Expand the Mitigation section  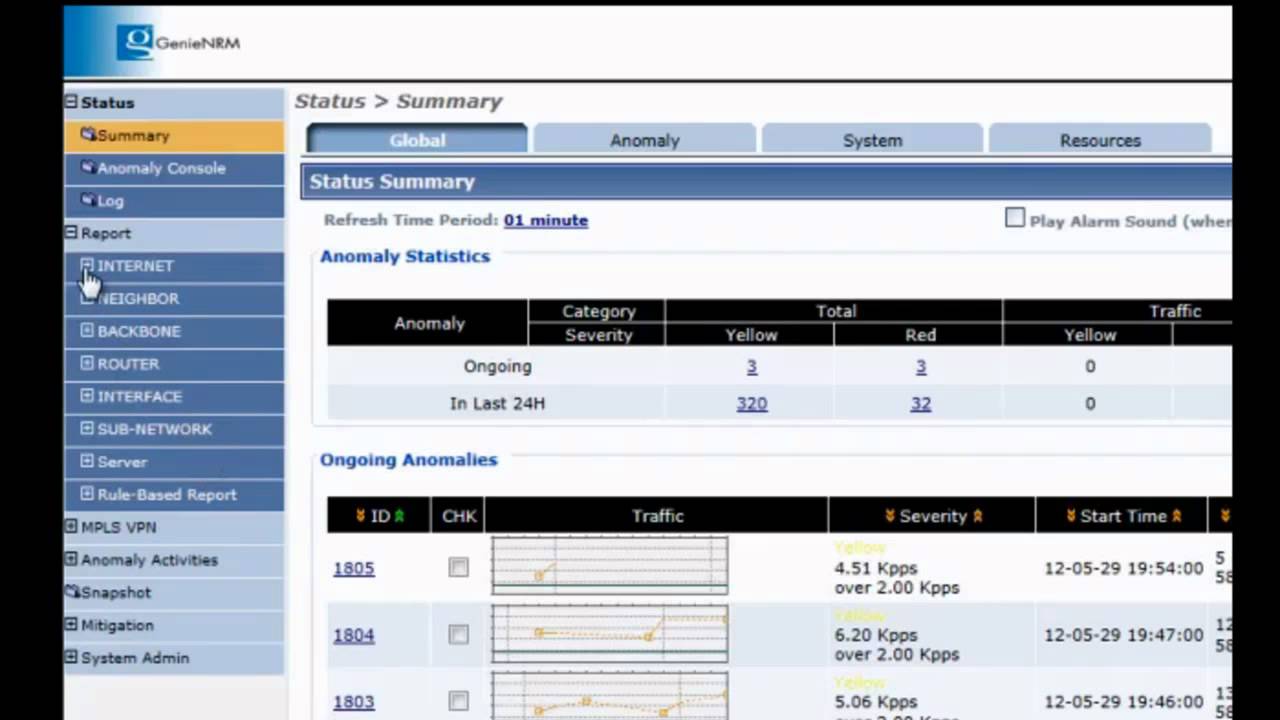point(71,625)
